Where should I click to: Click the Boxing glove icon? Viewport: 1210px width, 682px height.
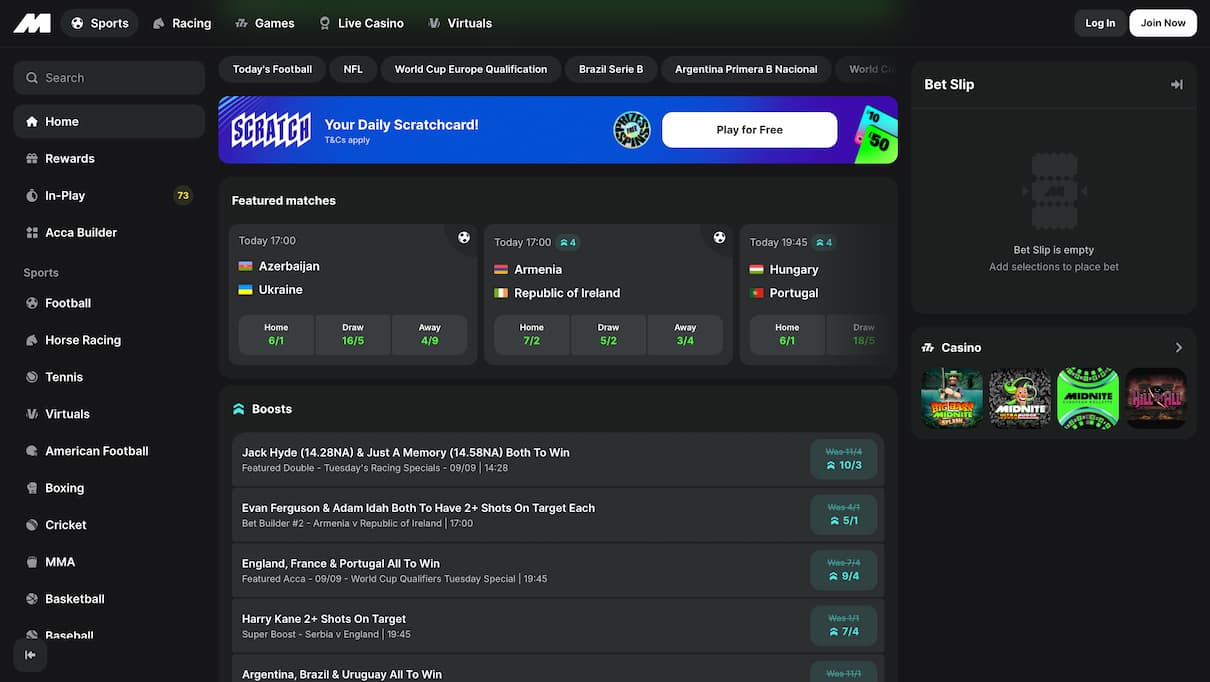click(32, 488)
